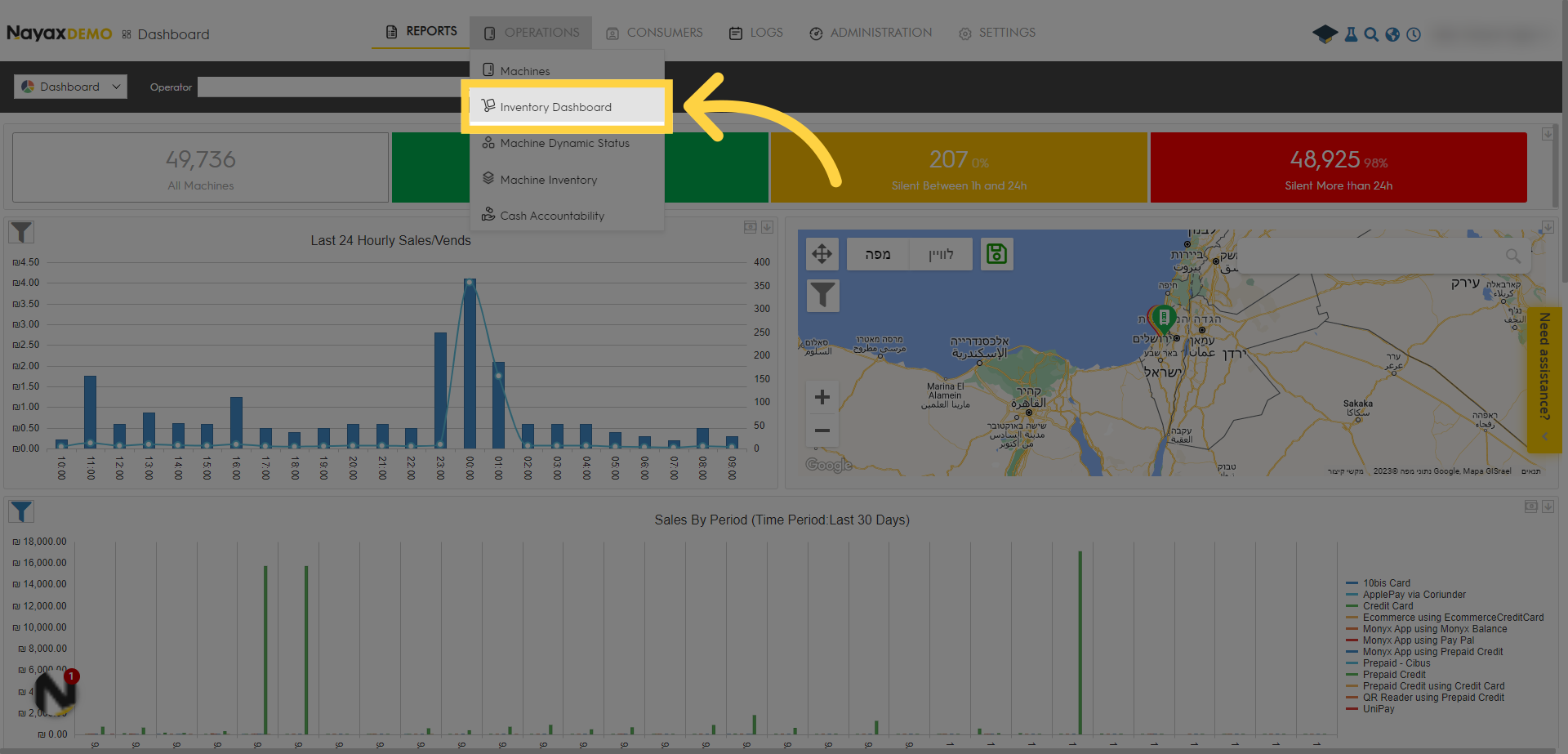Click the Operator input field
This screenshot has height=754, width=1568.
(333, 87)
